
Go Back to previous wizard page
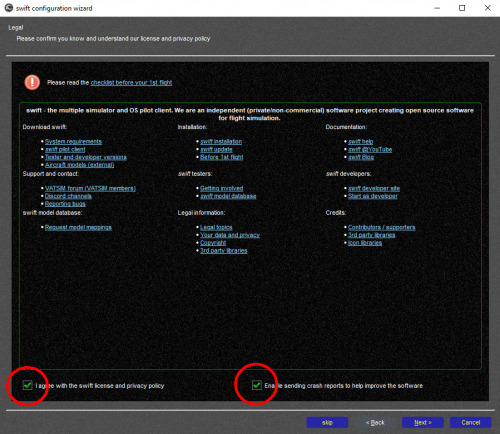pyautogui.click(x=375, y=422)
